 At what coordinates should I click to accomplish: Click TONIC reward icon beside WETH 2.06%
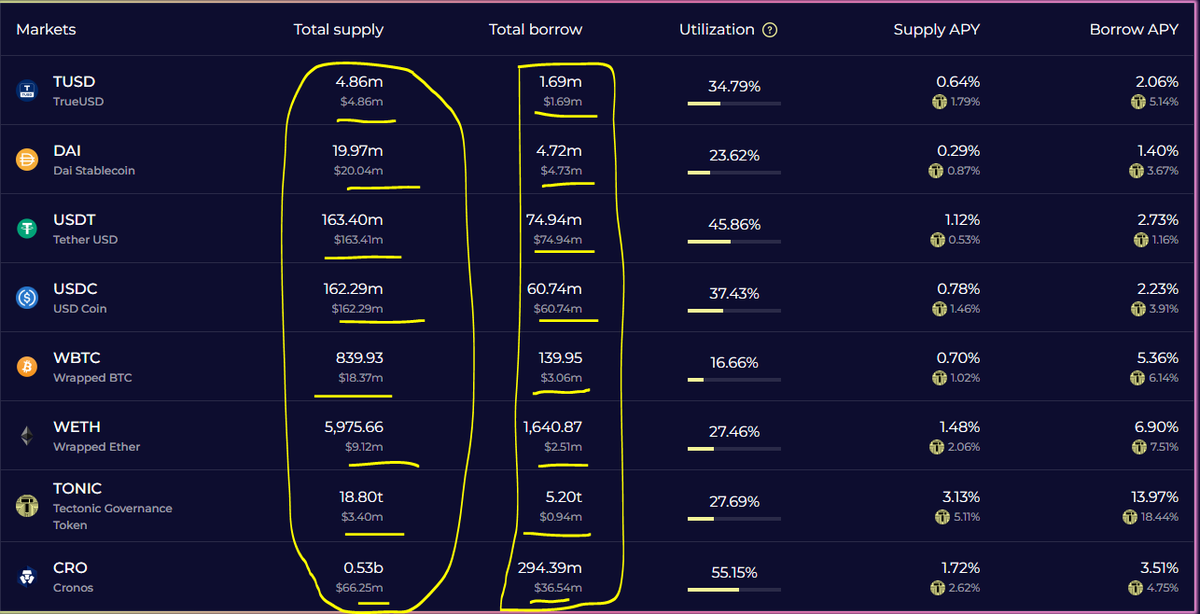coord(938,447)
